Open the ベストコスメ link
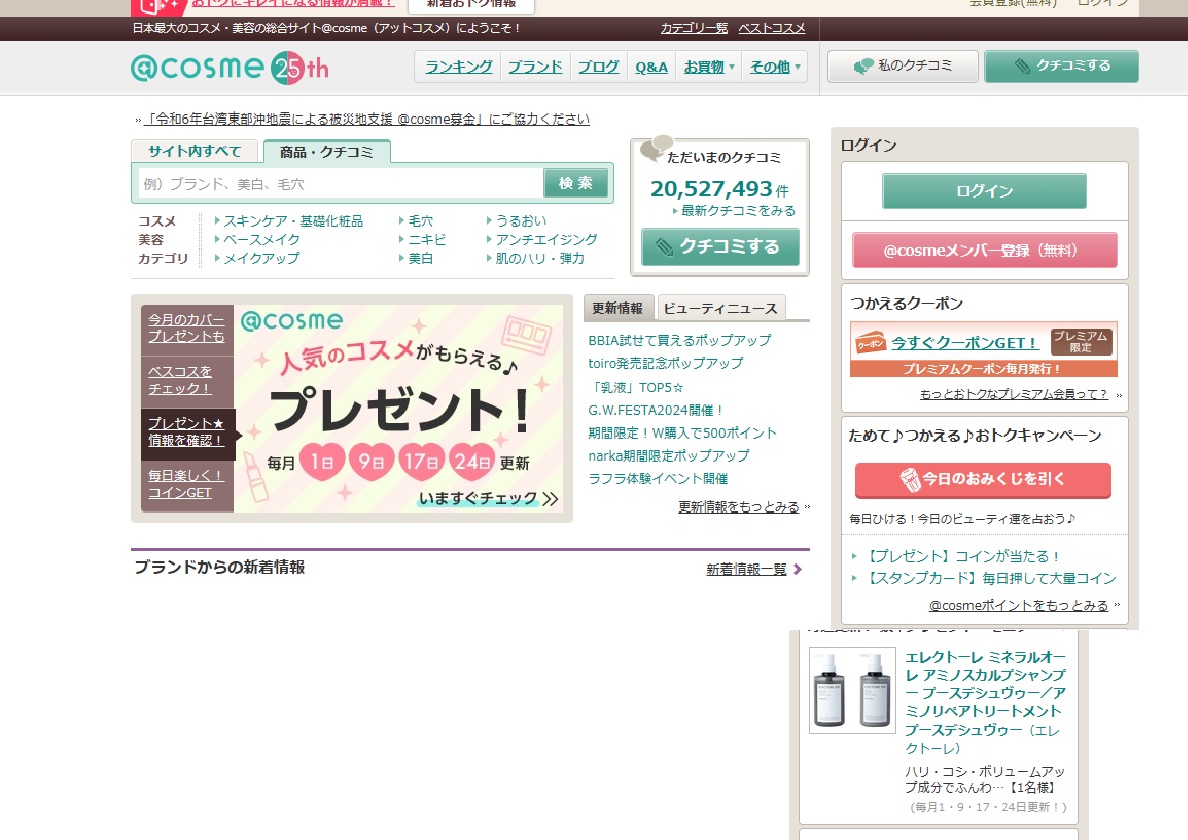This screenshot has width=1188, height=840. 770,28
